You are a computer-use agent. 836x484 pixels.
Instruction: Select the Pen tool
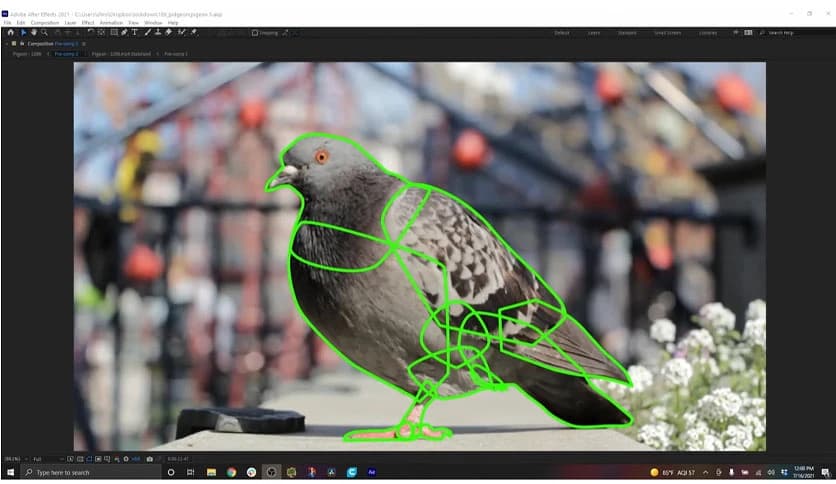[x=124, y=32]
